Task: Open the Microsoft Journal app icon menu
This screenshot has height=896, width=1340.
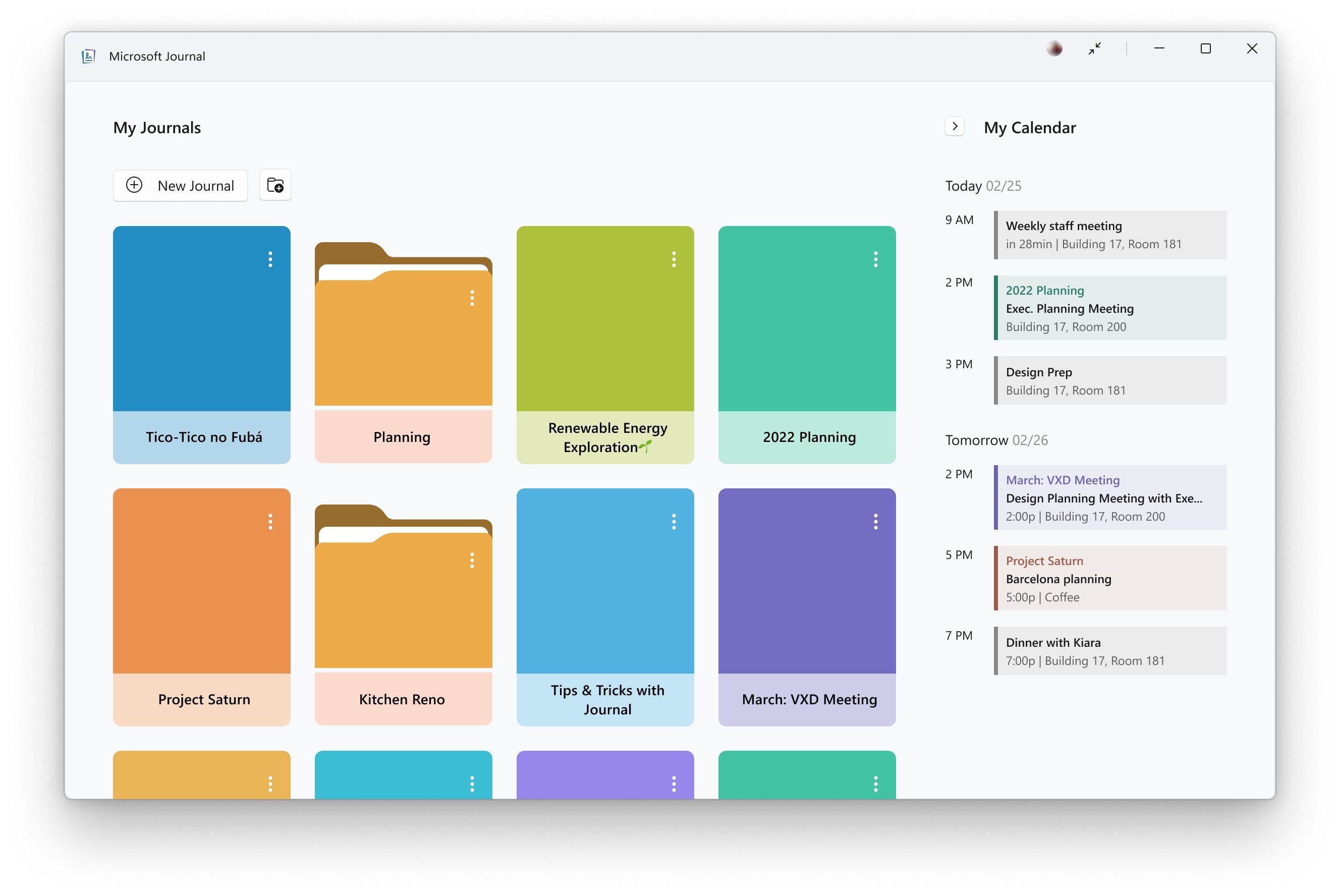Action: [x=89, y=55]
